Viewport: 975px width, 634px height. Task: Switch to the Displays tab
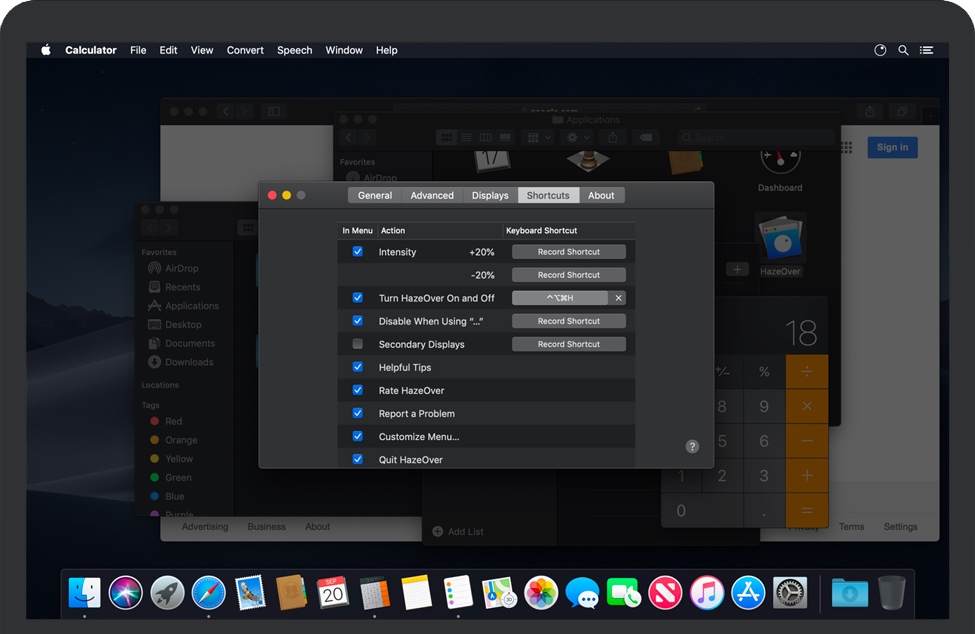490,195
